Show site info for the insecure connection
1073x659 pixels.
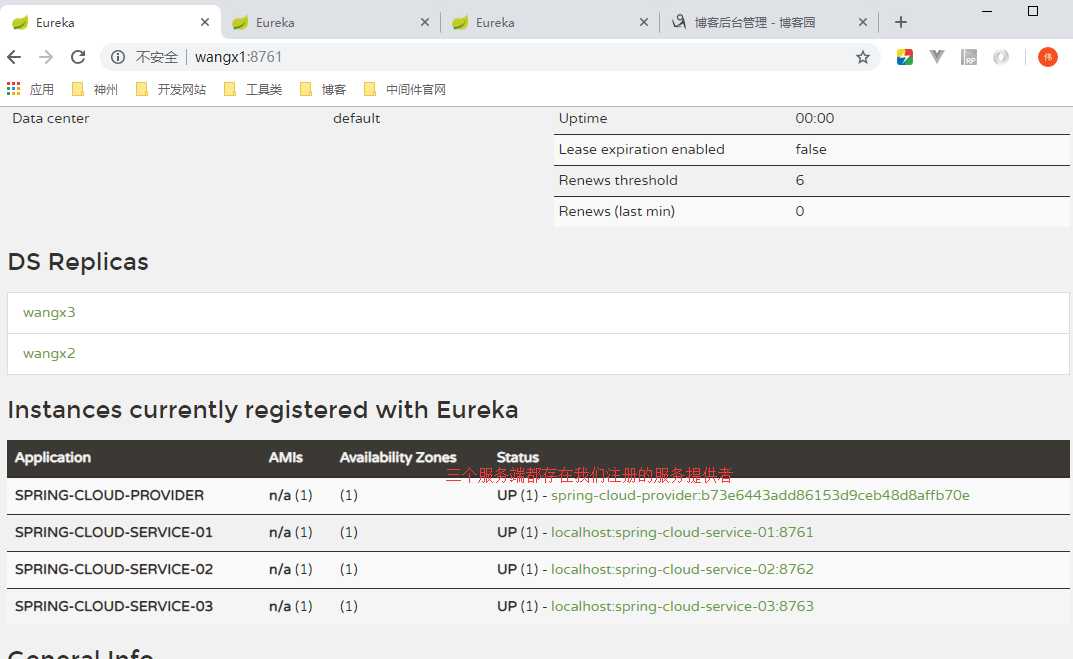click(x=118, y=57)
